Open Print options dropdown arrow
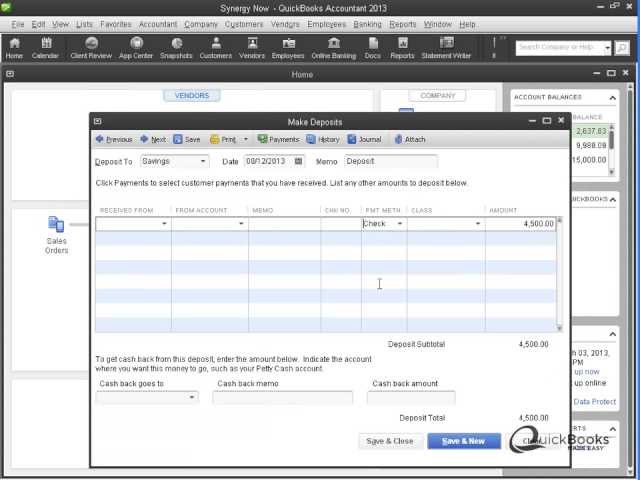 coord(246,140)
